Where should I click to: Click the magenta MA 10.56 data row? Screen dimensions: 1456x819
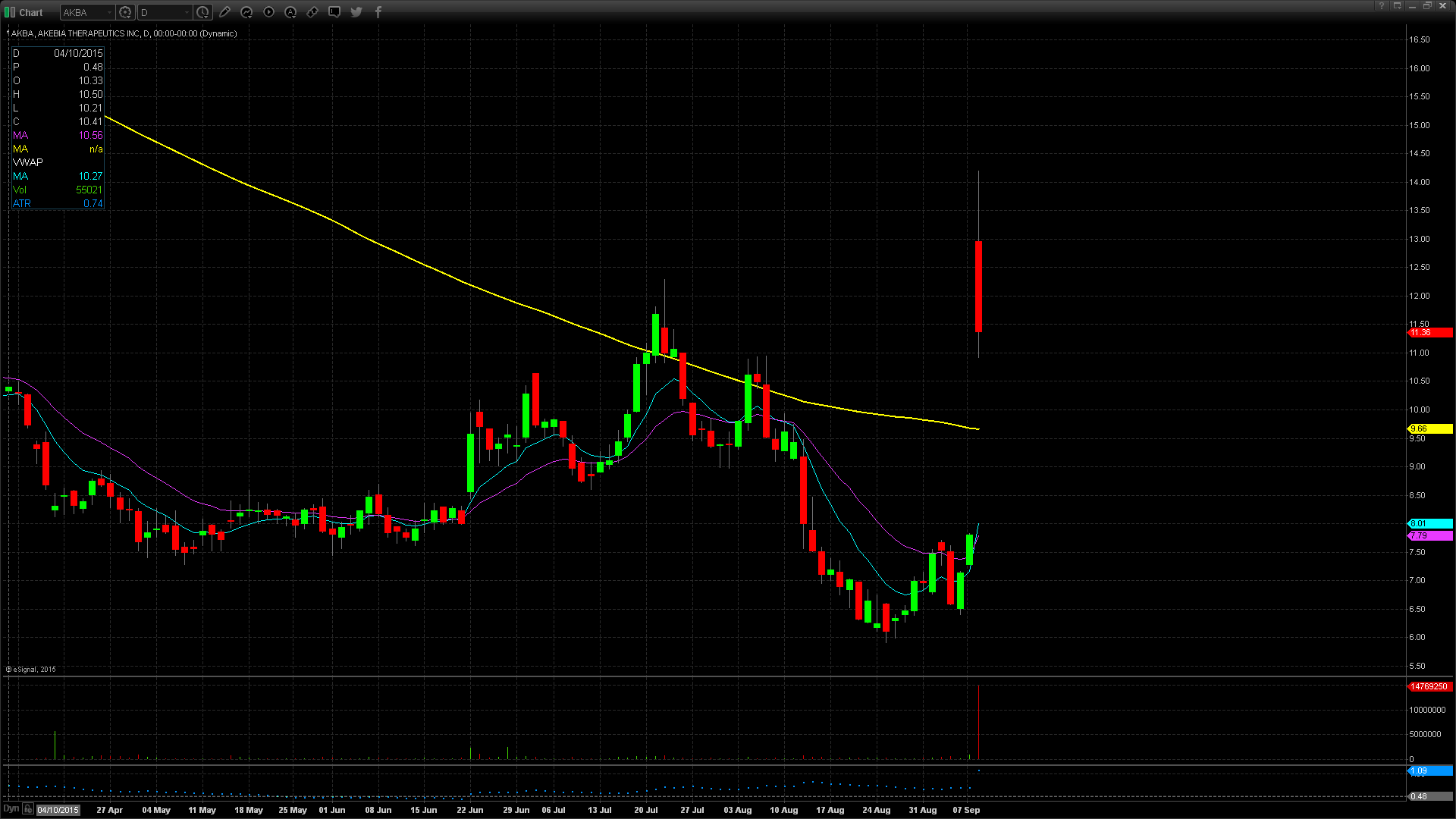[x=58, y=136]
